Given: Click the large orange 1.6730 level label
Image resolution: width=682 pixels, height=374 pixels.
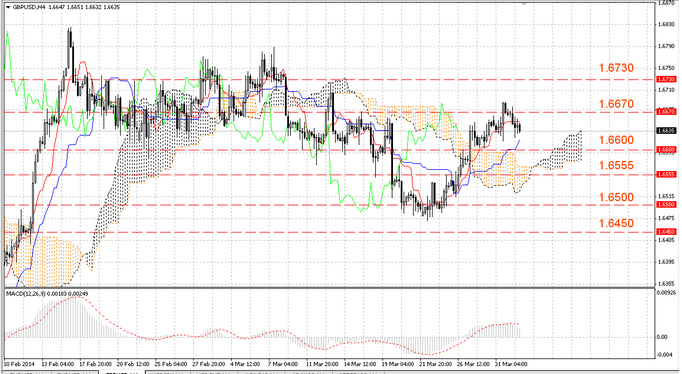Looking at the screenshot, I should pyautogui.click(x=616, y=68).
